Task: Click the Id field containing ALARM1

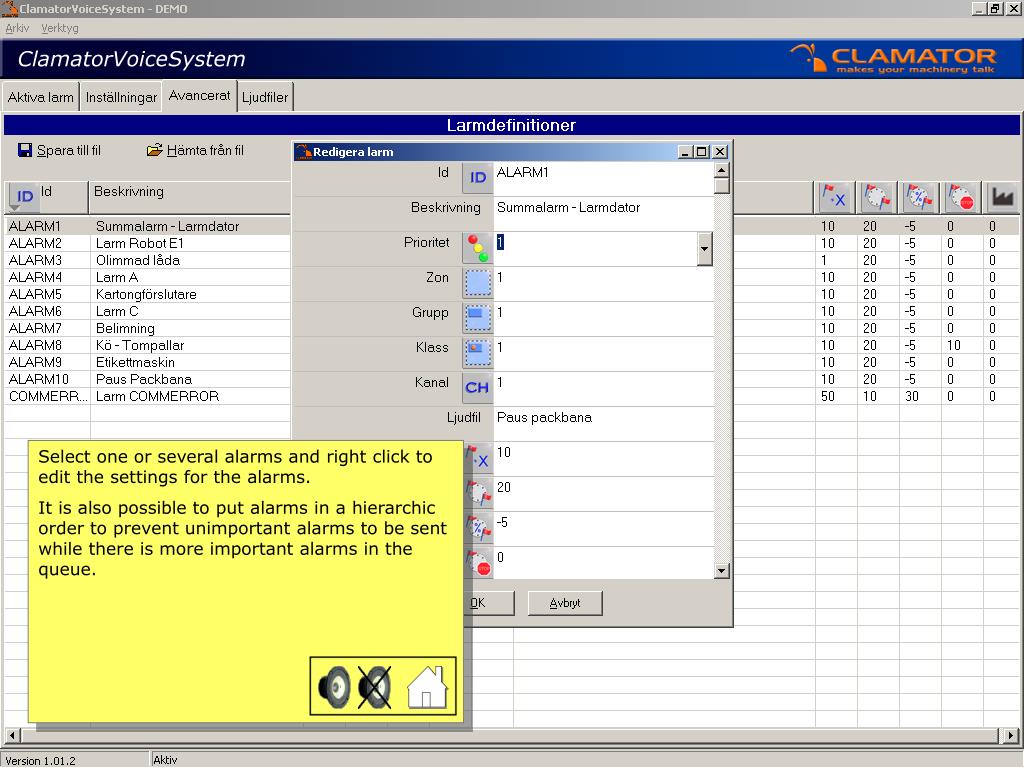Action: pyautogui.click(x=603, y=178)
